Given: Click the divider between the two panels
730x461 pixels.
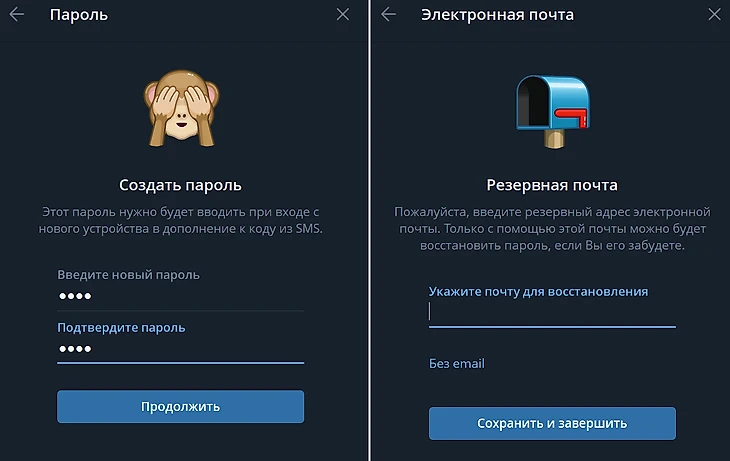Looking at the screenshot, I should pyautogui.click(x=370, y=230).
